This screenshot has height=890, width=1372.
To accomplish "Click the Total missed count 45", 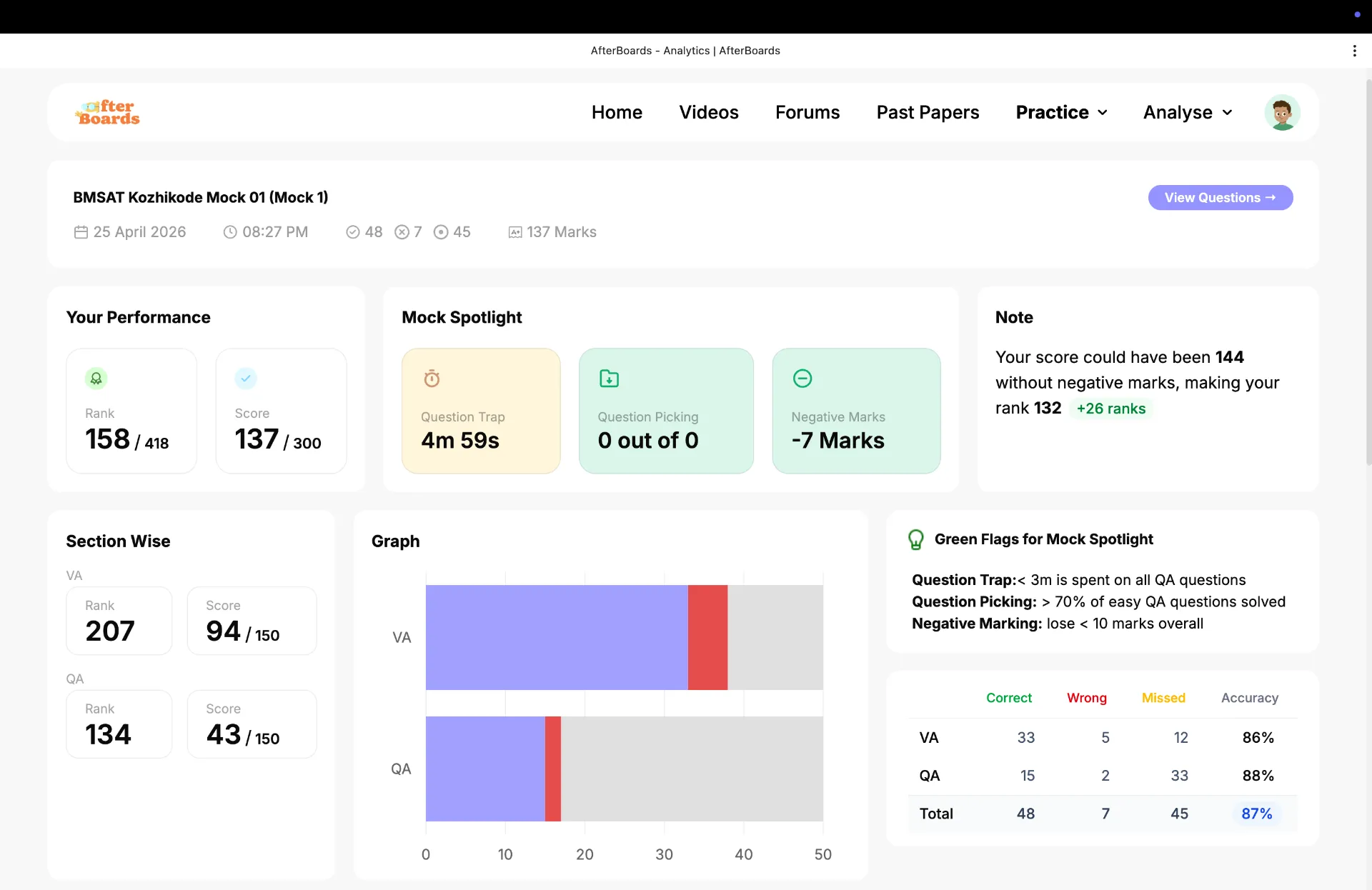I will pyautogui.click(x=1180, y=814).
